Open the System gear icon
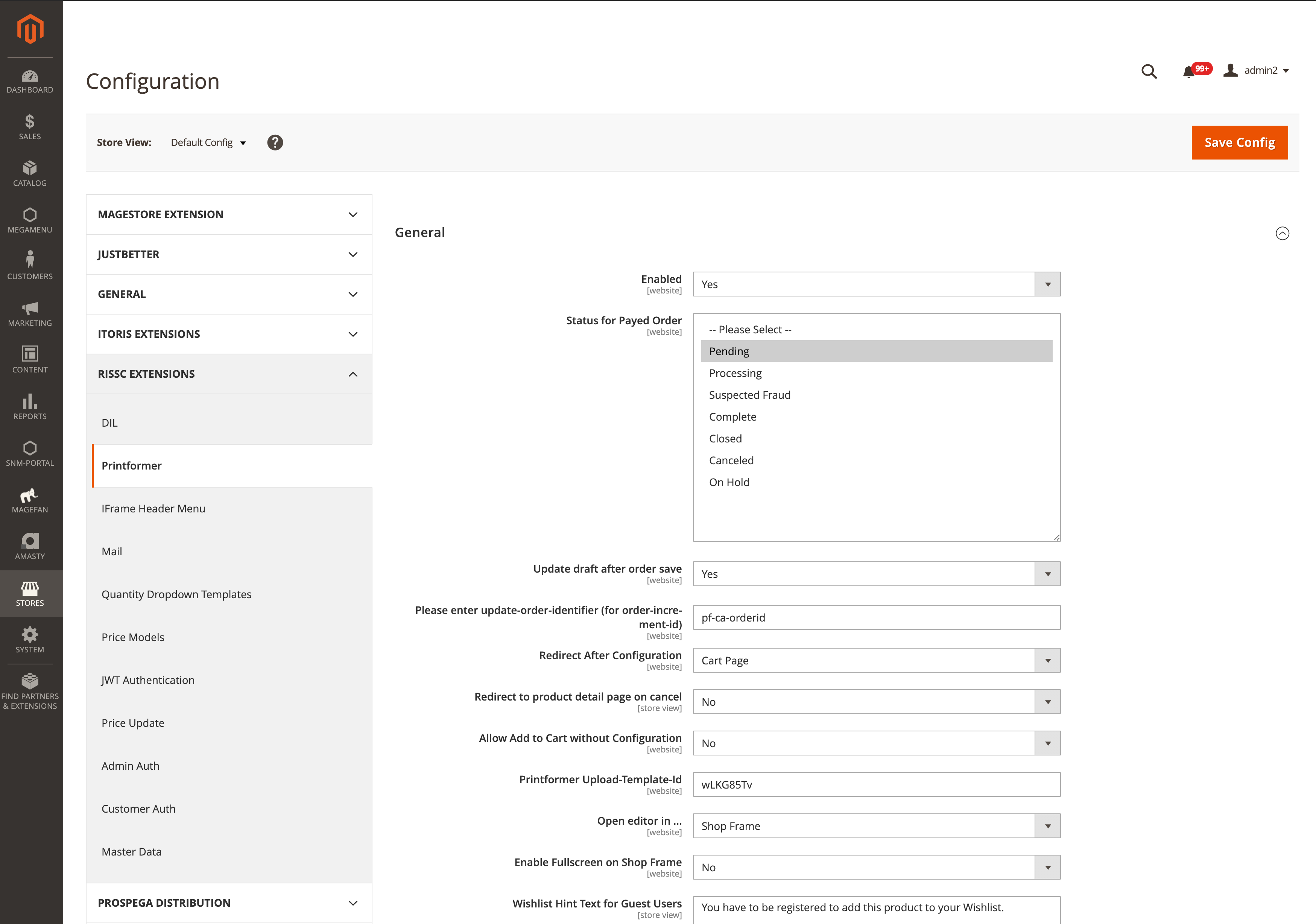The height and width of the screenshot is (924, 1316). [30, 635]
